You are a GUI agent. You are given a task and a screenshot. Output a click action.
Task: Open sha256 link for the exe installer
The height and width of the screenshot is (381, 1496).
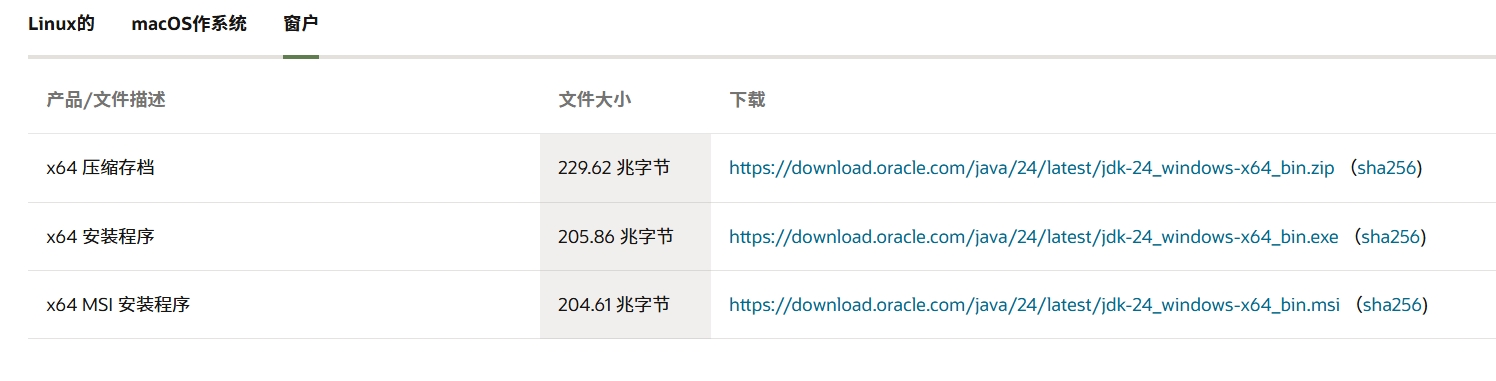[1390, 237]
